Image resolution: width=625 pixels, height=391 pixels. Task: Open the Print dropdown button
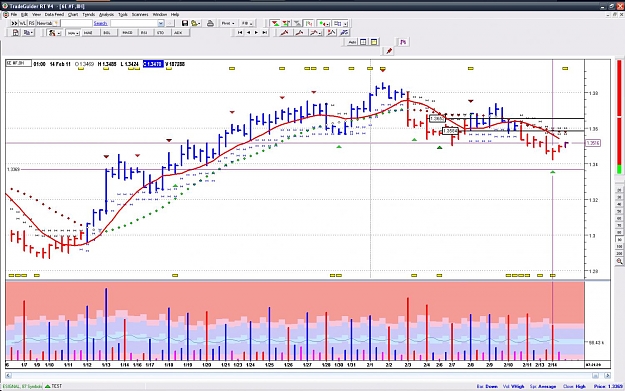coord(228,23)
